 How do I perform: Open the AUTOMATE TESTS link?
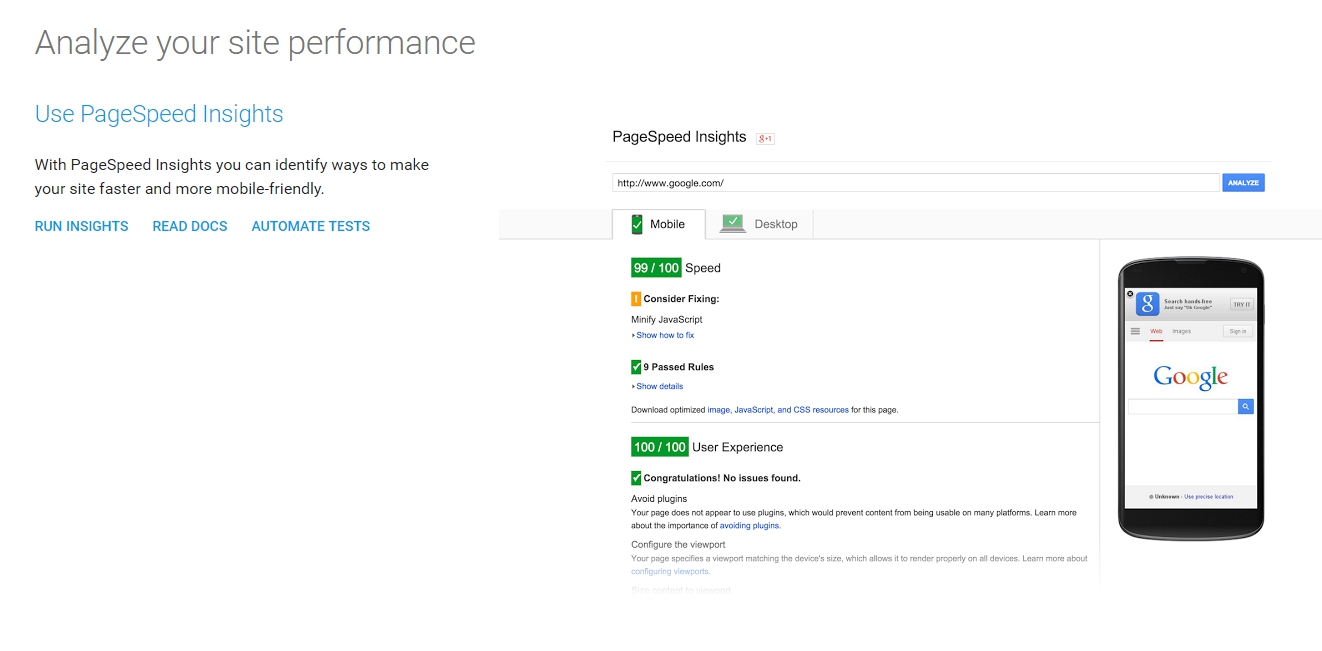(310, 226)
